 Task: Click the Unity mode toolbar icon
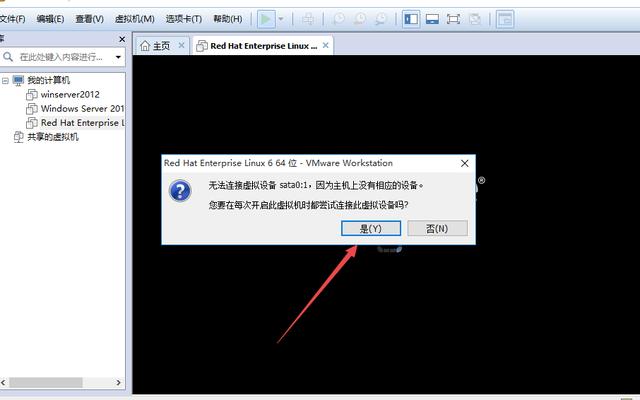pos(475,19)
